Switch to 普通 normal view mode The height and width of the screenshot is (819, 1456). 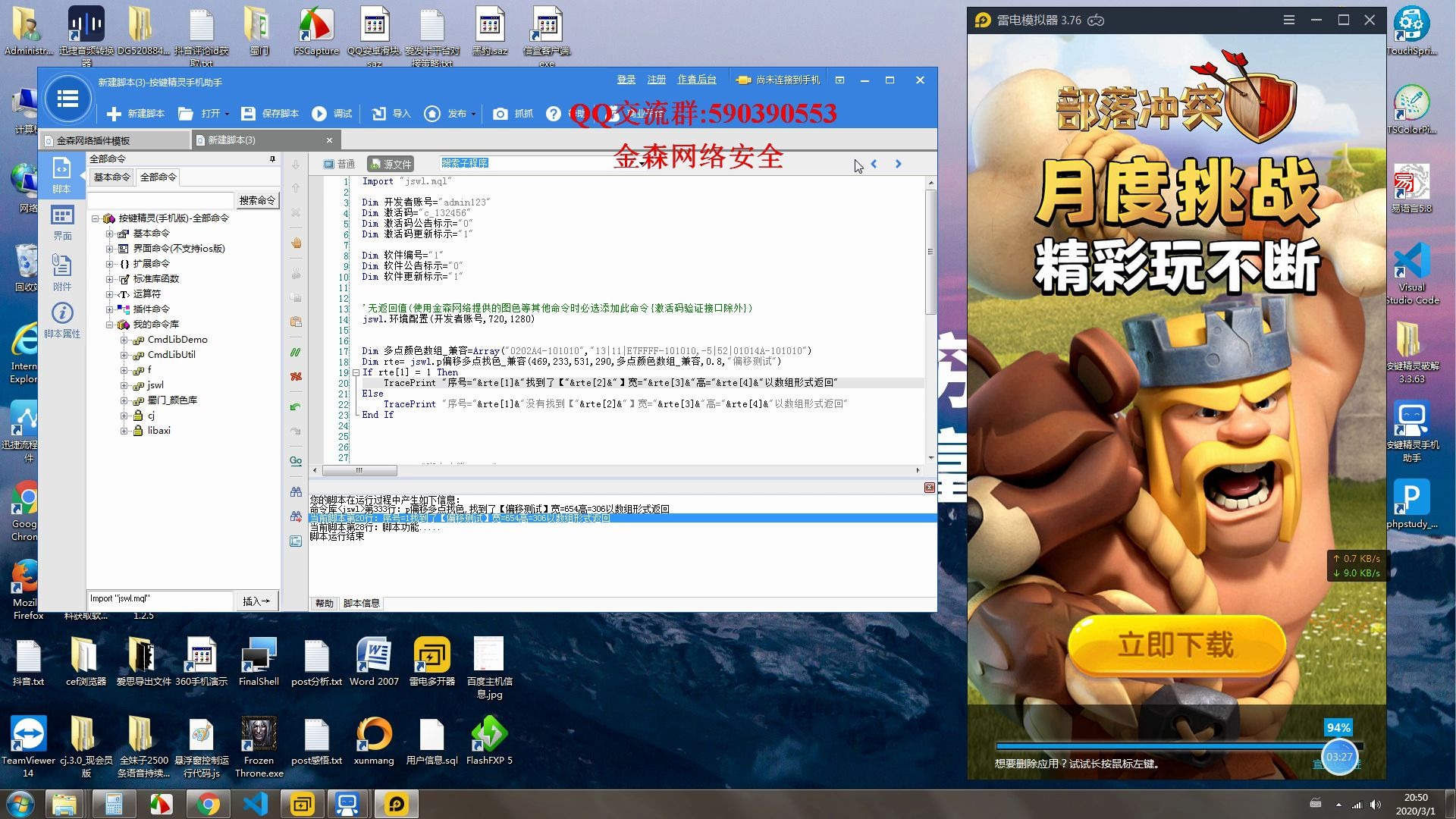point(339,164)
